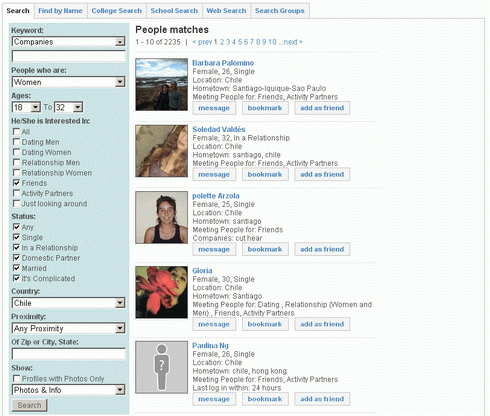Check the Dating Men checkbox
Screen dimensions: 490x416
16,142
